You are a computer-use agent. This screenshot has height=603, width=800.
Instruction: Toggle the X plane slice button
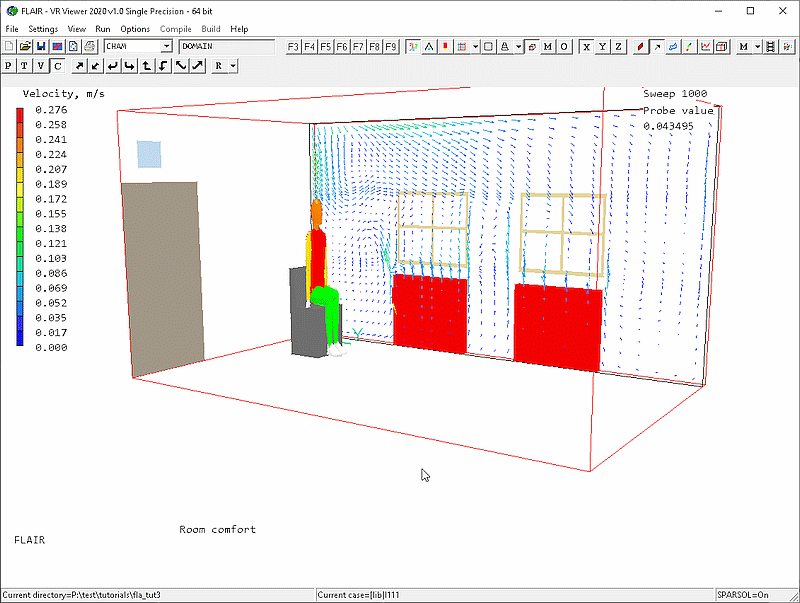pos(587,46)
